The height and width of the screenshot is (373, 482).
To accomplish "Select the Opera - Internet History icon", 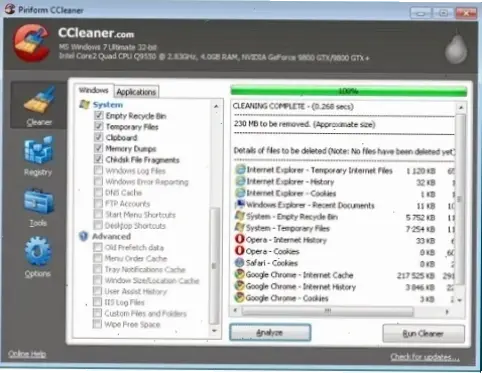I will click(x=239, y=239).
